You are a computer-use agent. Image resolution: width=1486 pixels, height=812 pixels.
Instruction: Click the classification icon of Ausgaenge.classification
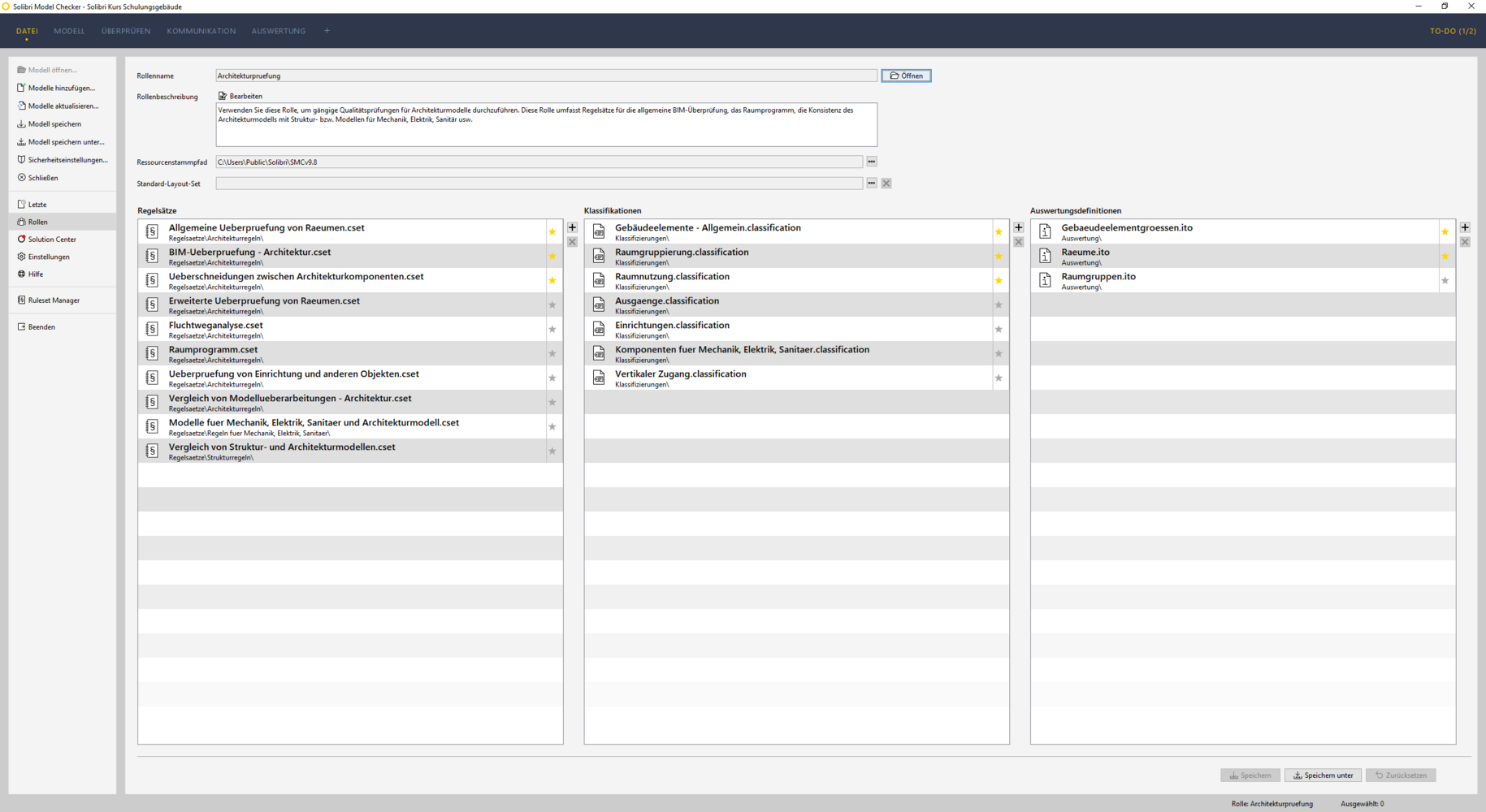599,304
